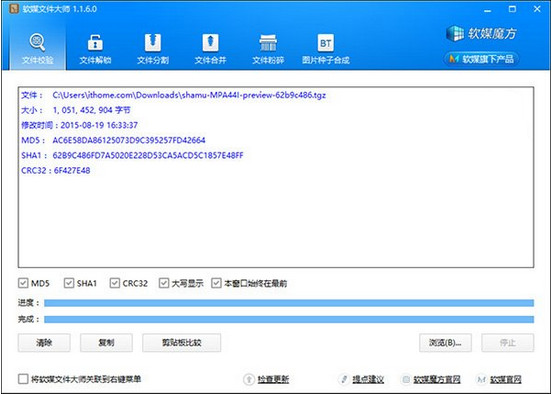The height and width of the screenshot is (394, 553).
Task: Enable 将软媒文件大师关联到右键菜单 checkbox
Action: click(x=23, y=379)
